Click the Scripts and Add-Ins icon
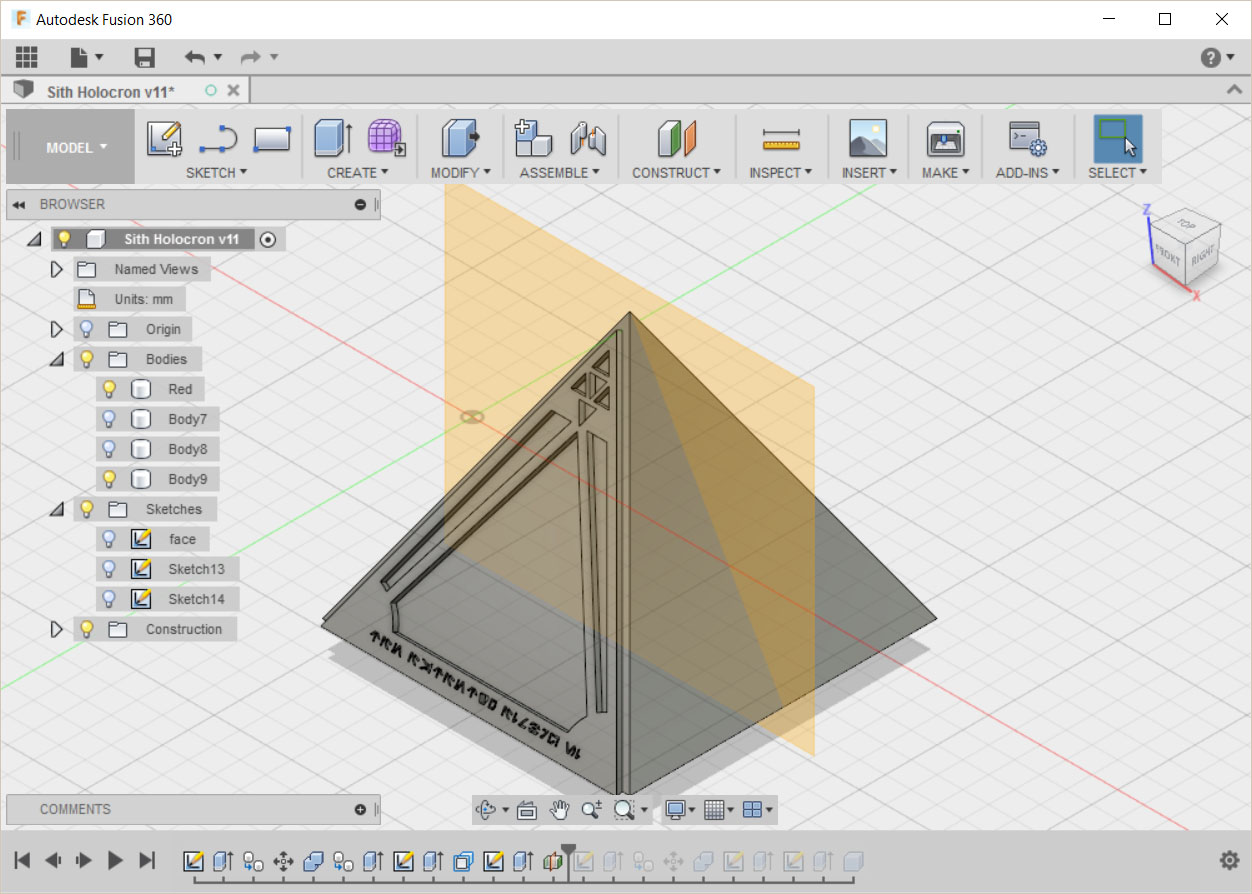 [1027, 138]
